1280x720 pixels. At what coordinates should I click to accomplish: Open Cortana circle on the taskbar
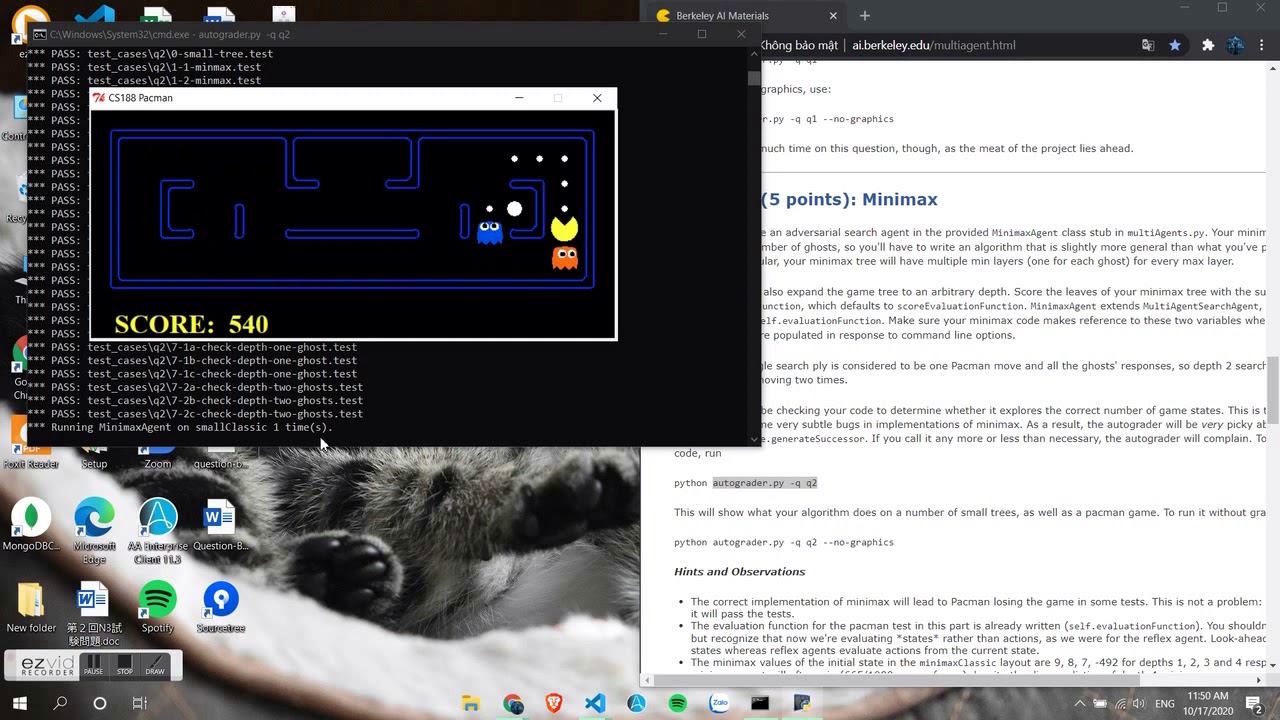pyautogui.click(x=99, y=704)
